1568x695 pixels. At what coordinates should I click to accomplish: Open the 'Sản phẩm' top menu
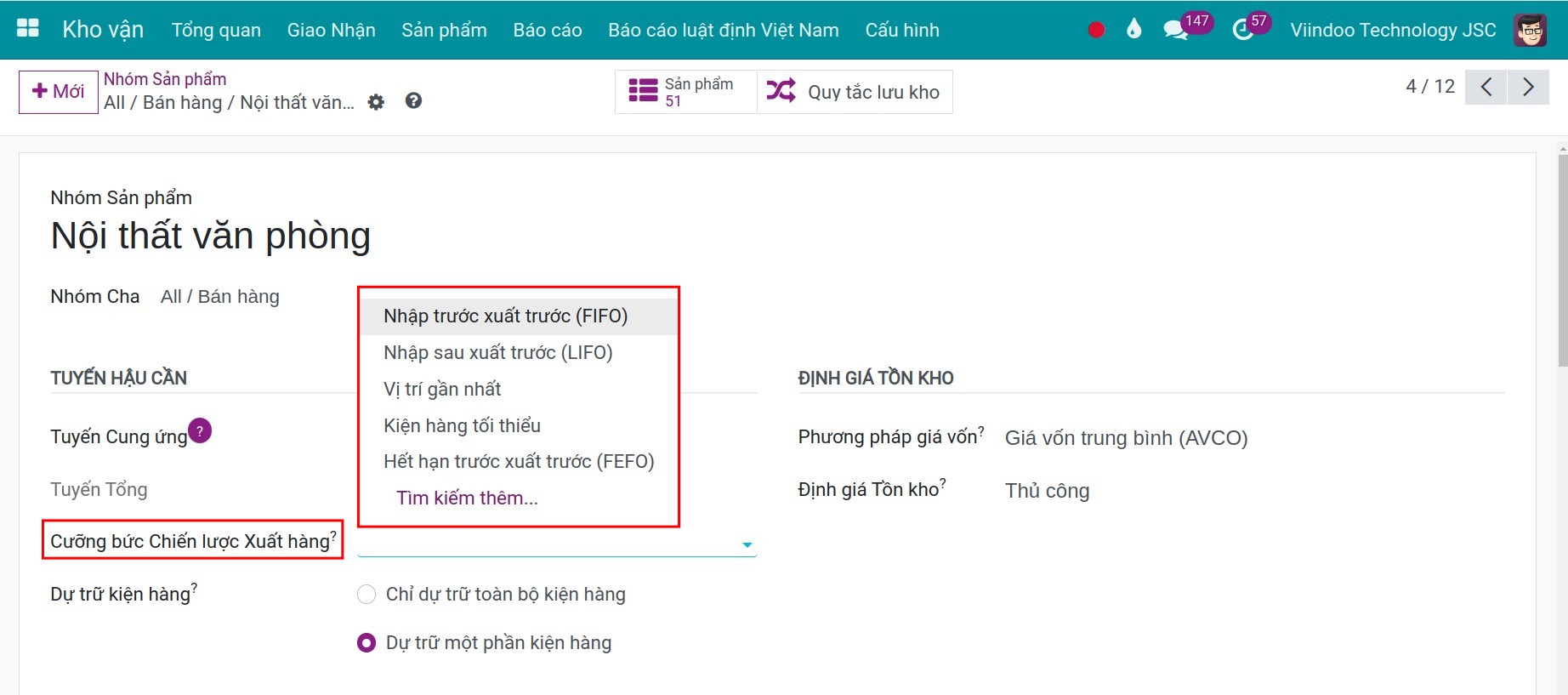(x=444, y=30)
